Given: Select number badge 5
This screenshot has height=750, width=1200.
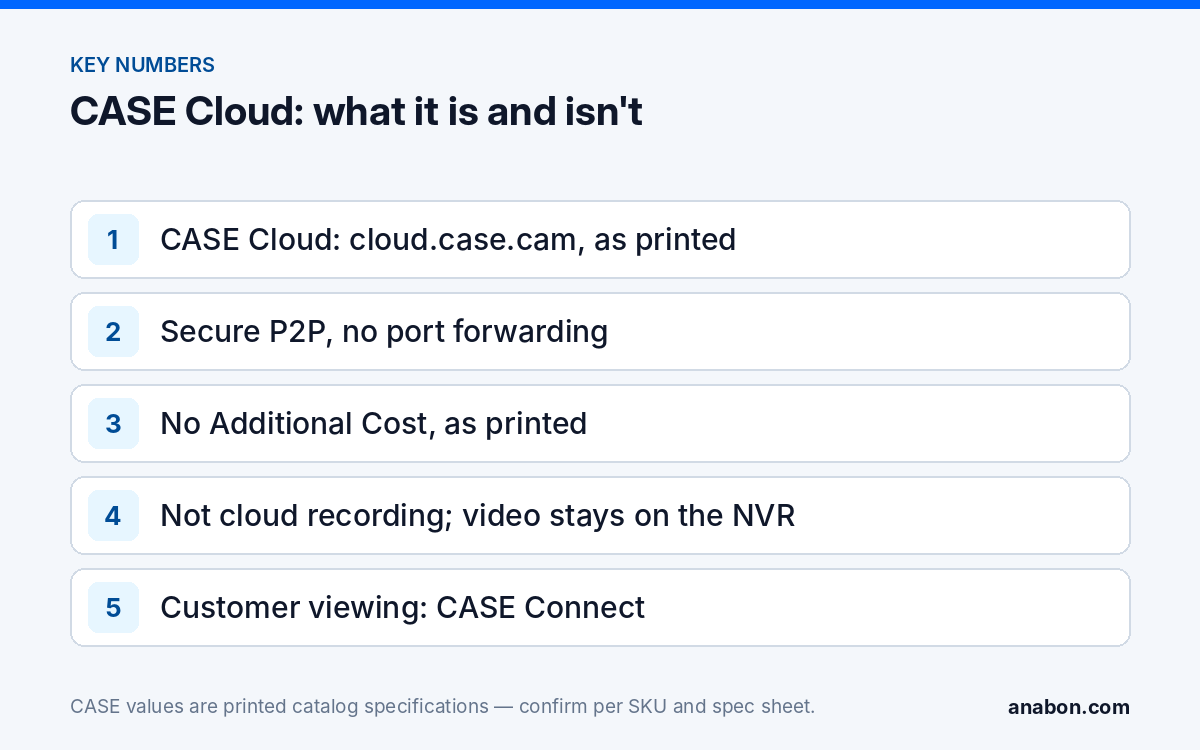Looking at the screenshot, I should pyautogui.click(x=113, y=608).
